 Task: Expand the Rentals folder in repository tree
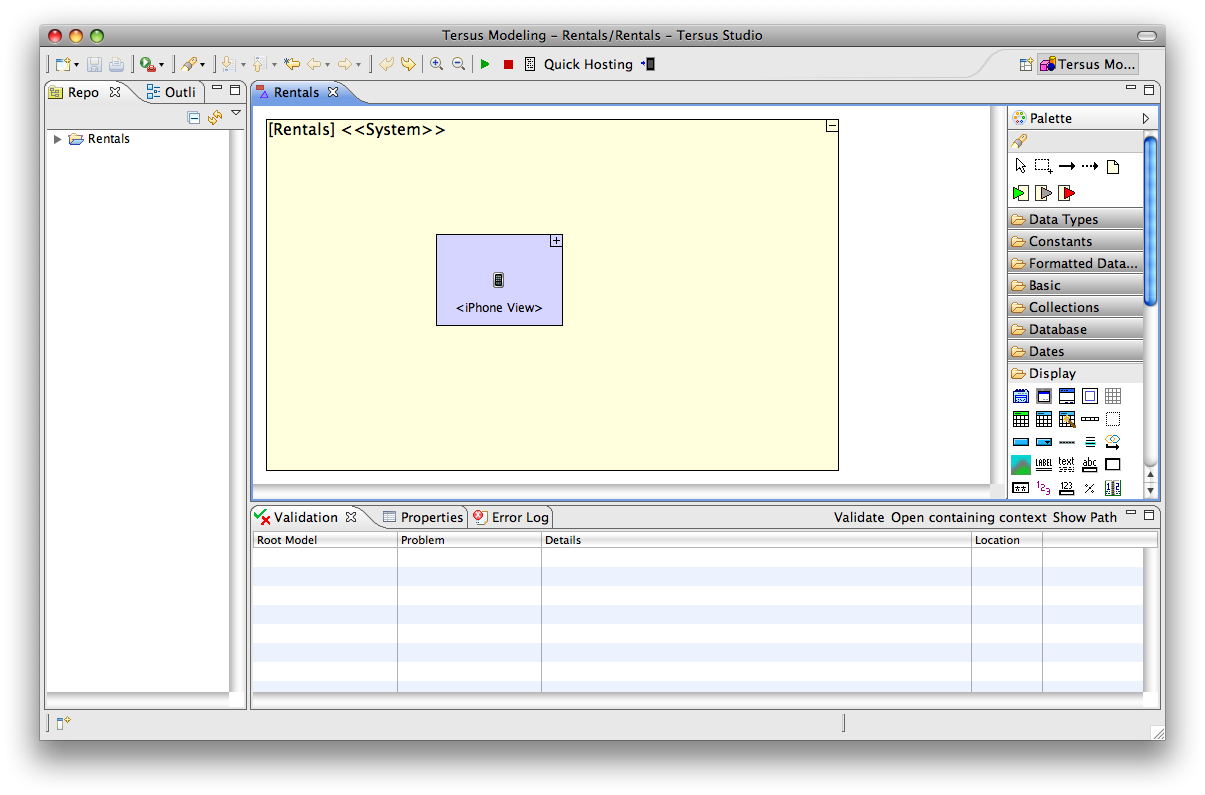click(x=58, y=139)
